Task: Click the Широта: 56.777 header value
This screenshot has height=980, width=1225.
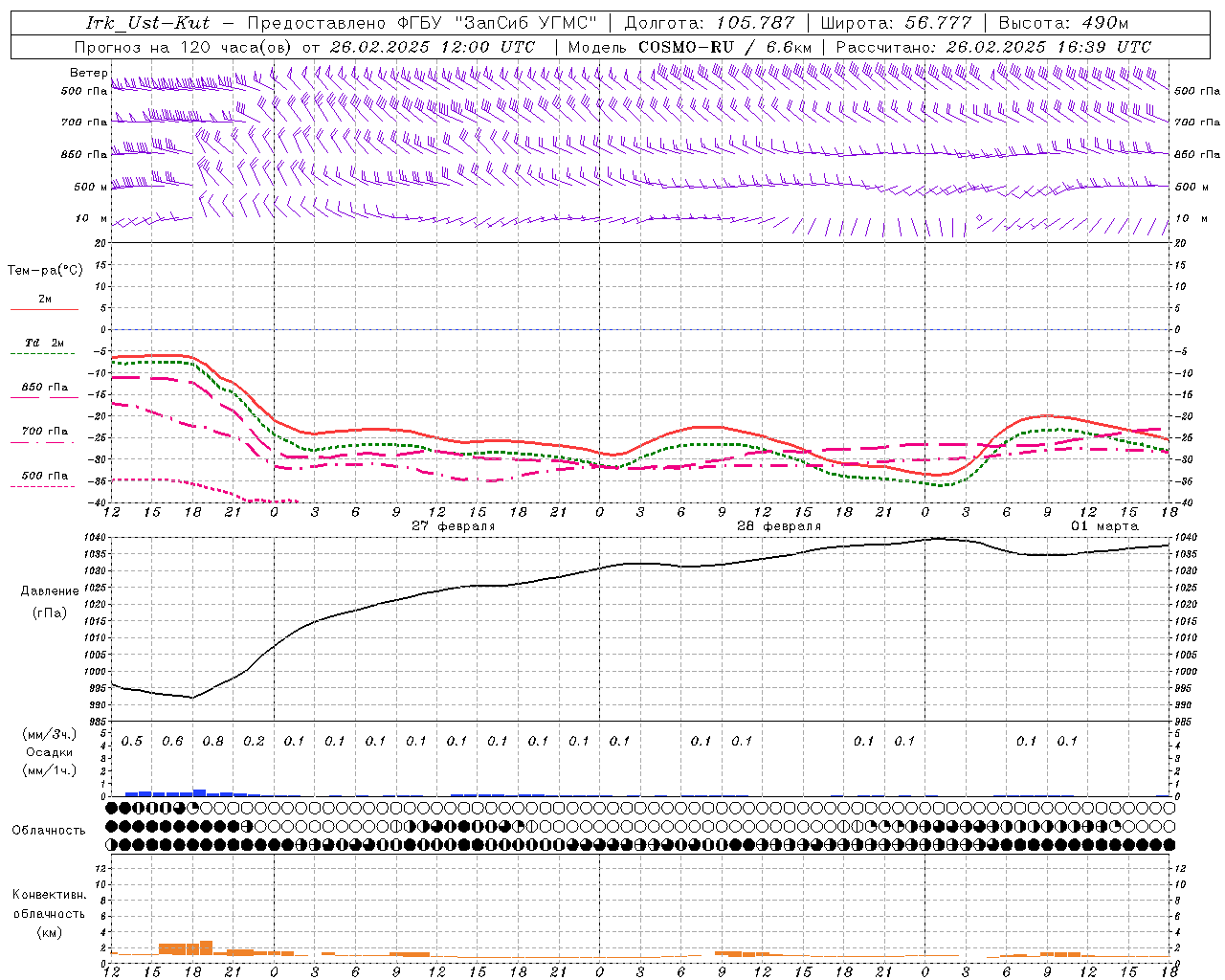Action: 897,23
